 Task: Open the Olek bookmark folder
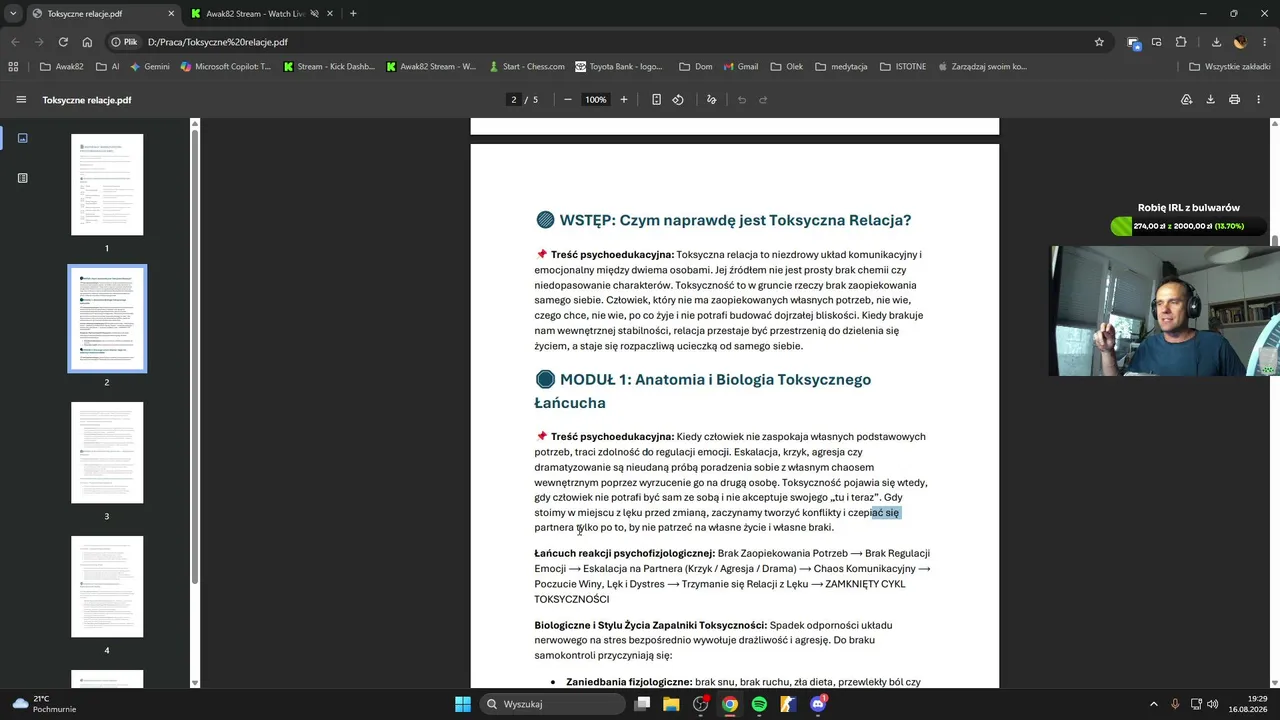[787, 67]
